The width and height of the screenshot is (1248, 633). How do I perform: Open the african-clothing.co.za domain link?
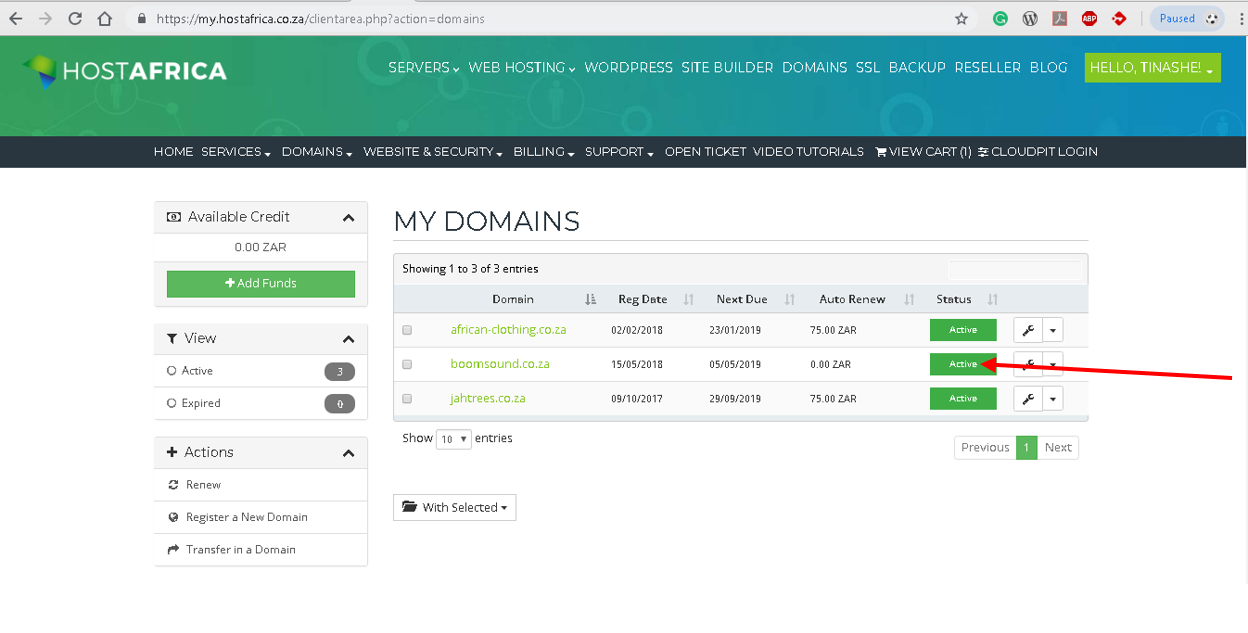point(508,330)
